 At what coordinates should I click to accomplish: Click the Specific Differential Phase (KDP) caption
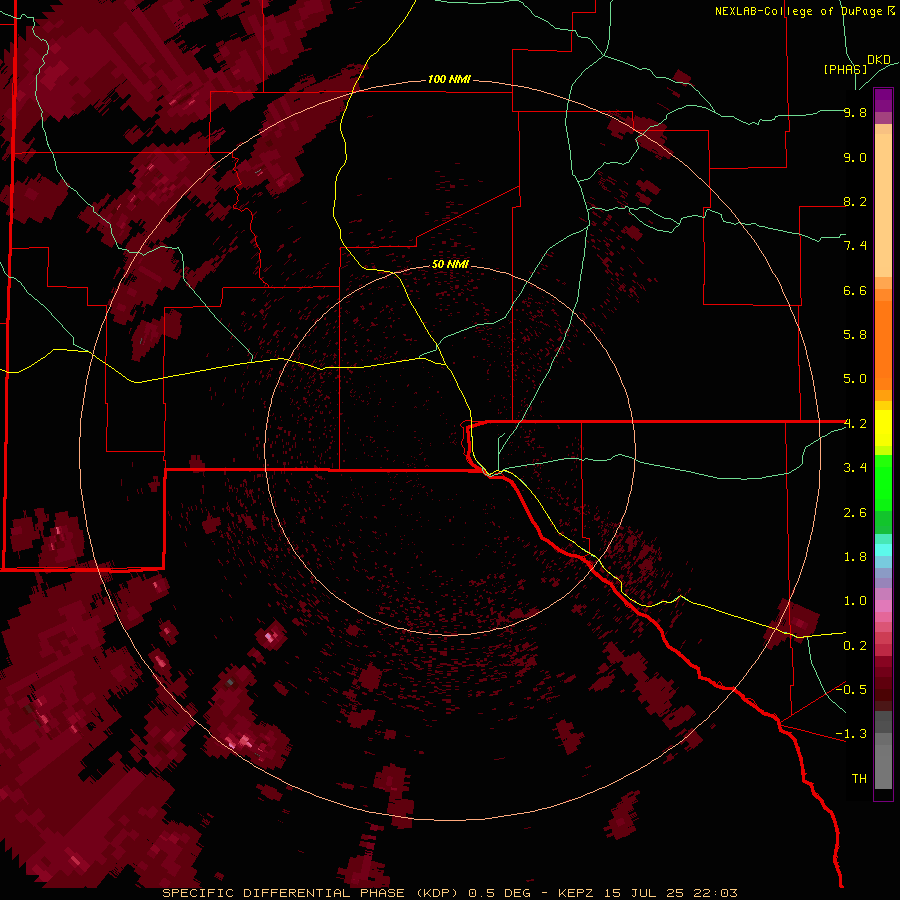tap(310, 893)
